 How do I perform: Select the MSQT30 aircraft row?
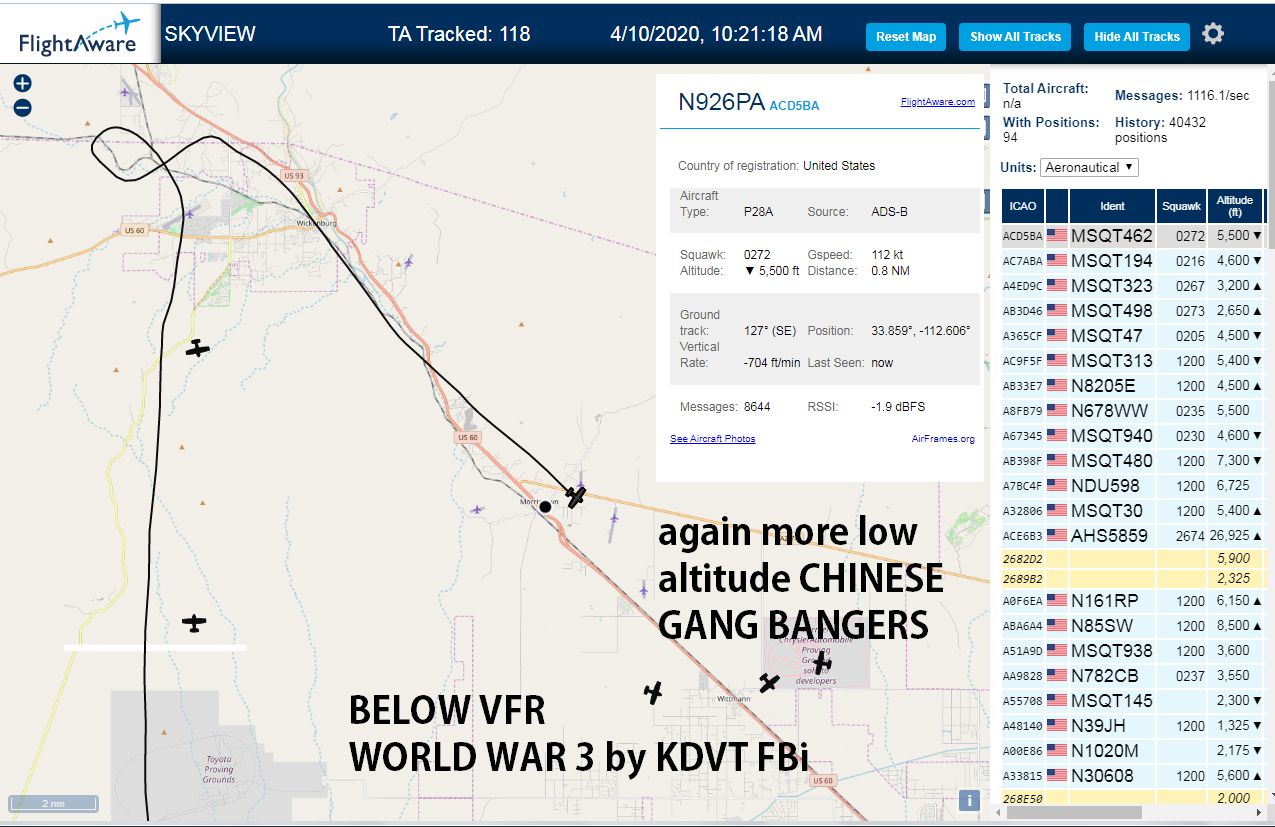click(1134, 511)
